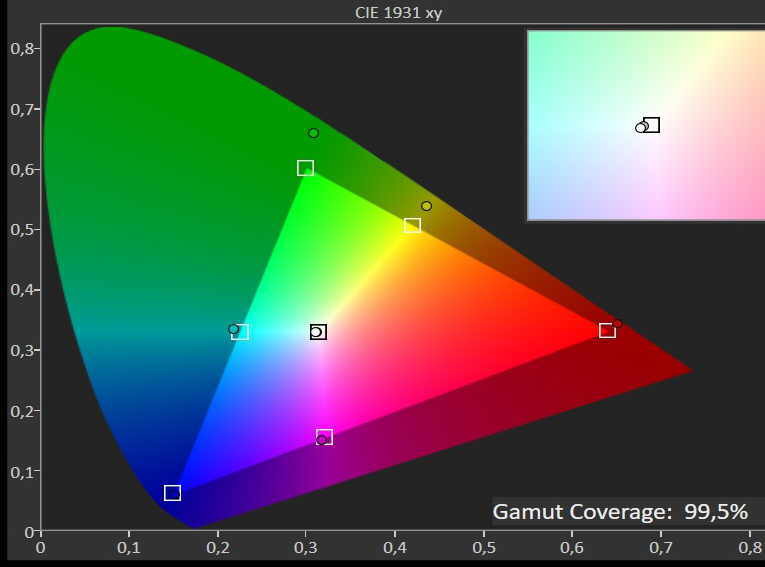Screen dimensions: 765x567
Task: Click the red primary target square
Action: (607, 330)
